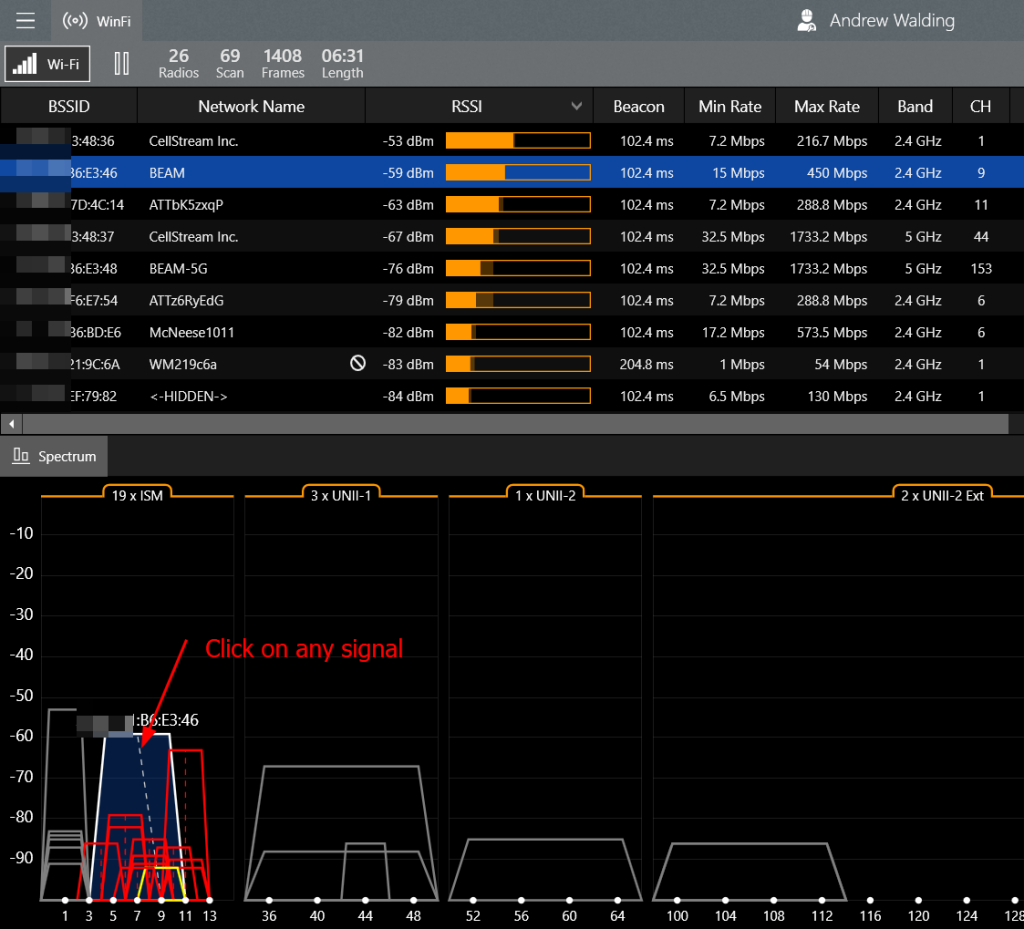Select the 3 x UNII-1 band label

[341, 493]
